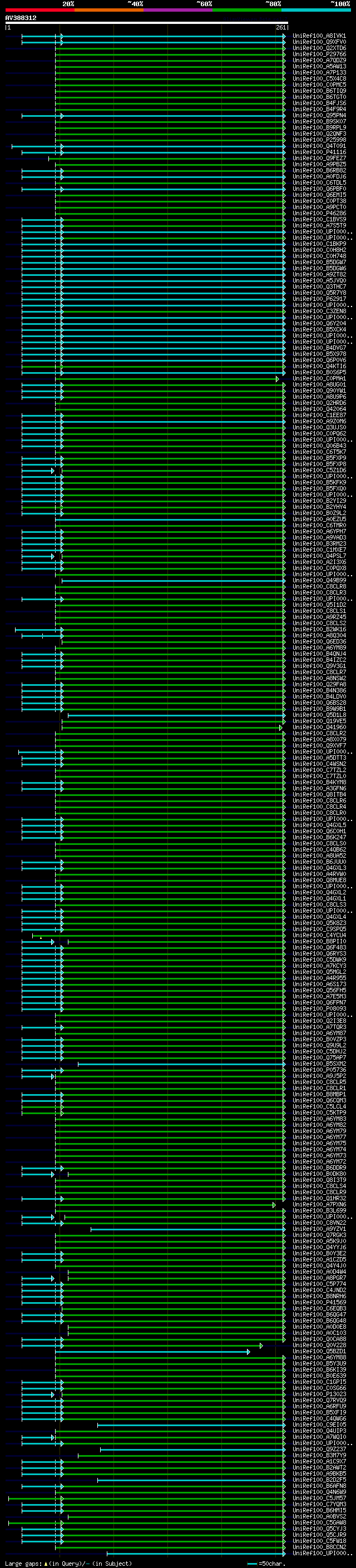Click the orange ~40% identity legend segment
Image resolution: width=356 pixels, height=1568 pixels.
click(x=109, y=10)
